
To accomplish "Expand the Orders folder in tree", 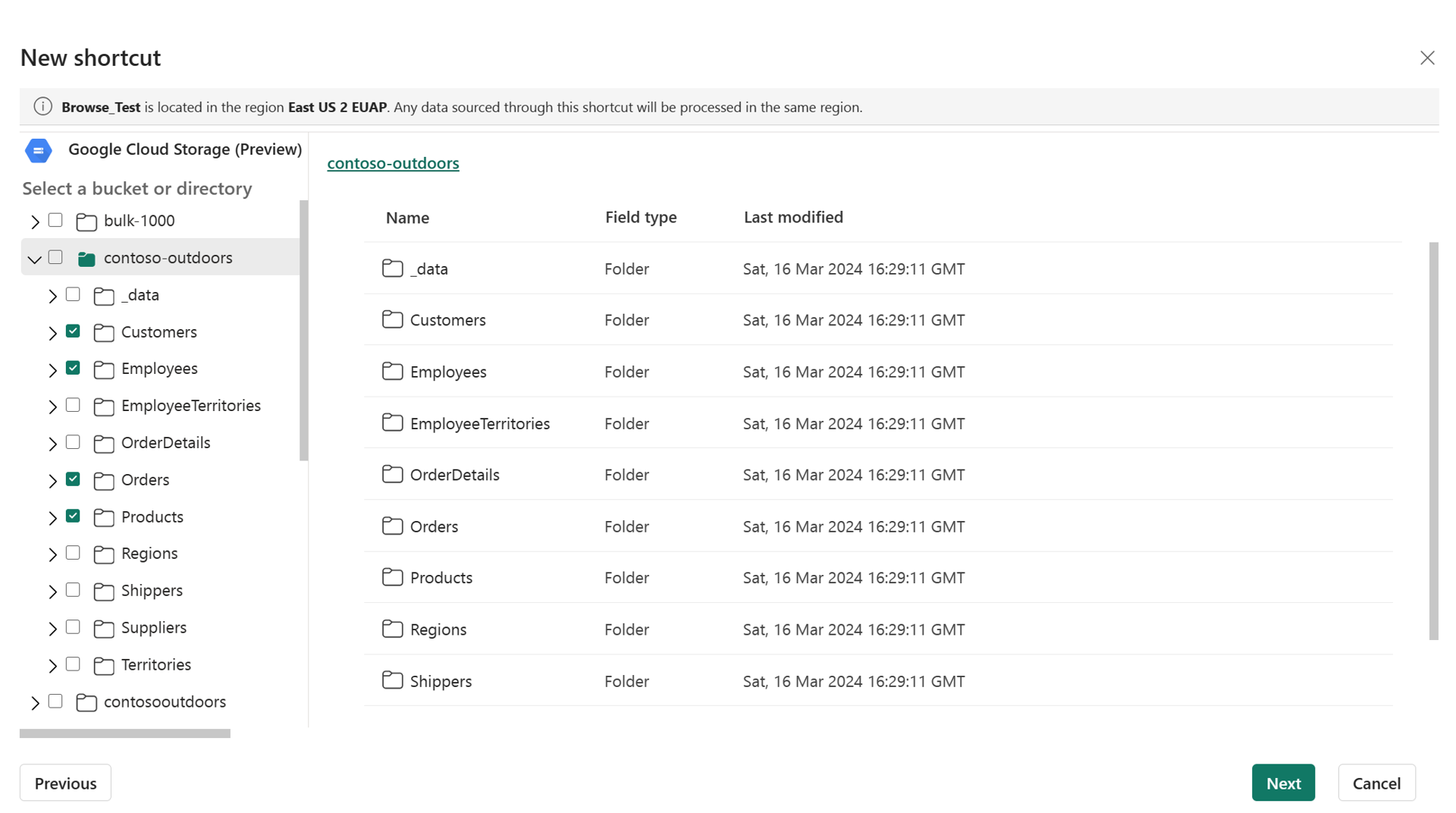I will pos(52,481).
